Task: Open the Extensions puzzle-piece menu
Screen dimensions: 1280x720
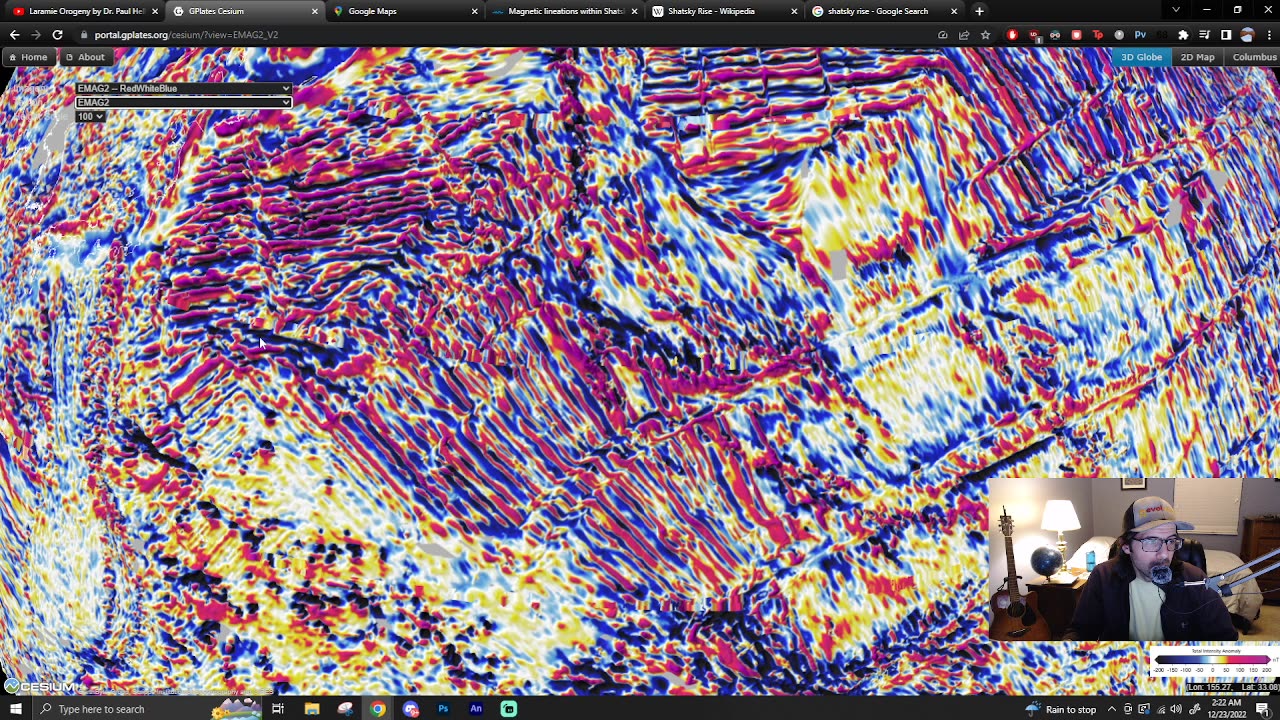Action: [x=1183, y=35]
